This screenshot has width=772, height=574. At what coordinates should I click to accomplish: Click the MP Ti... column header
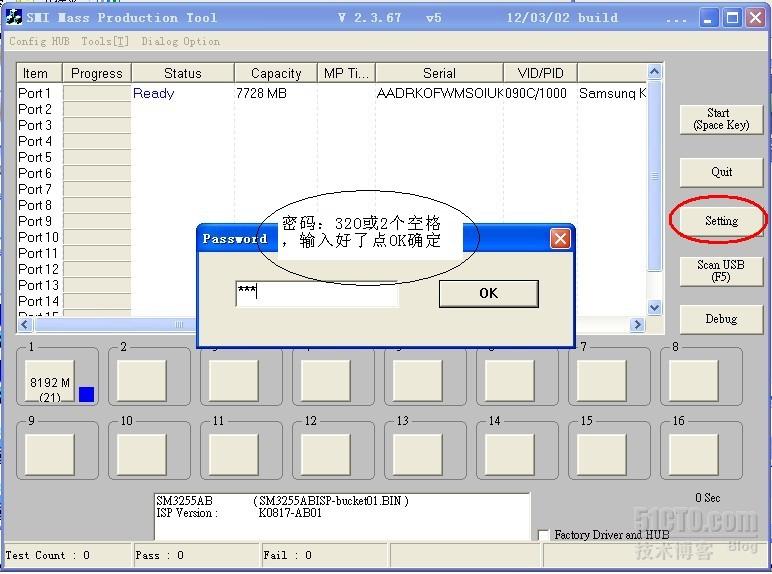[346, 73]
